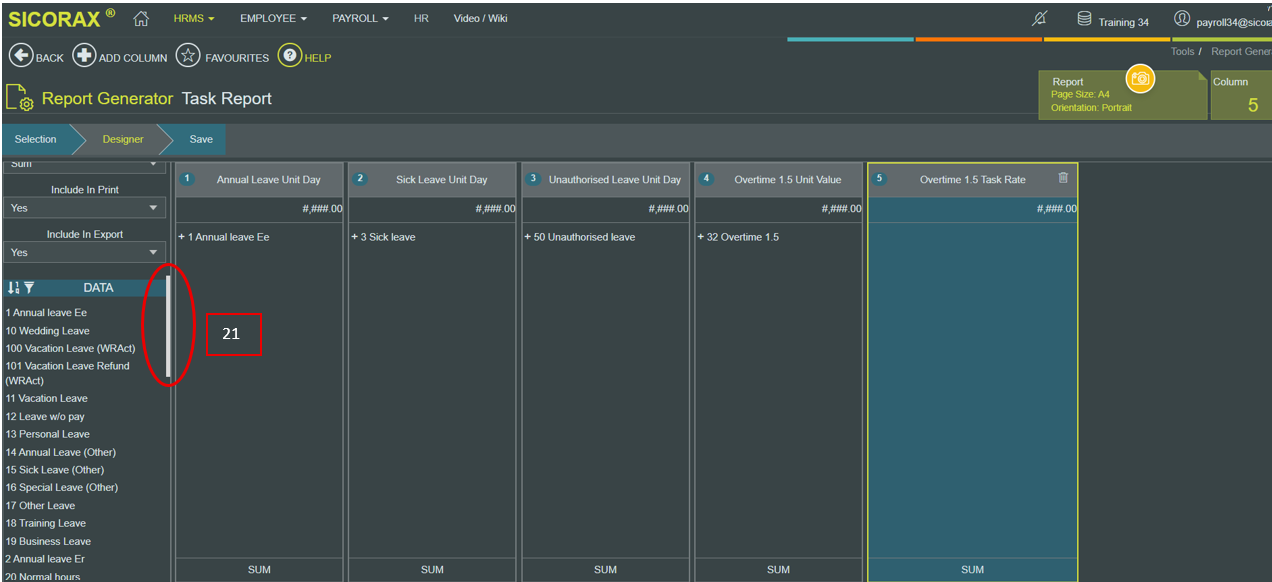Screen dimensions: 1272x582
Task: Switch to the Designer step tab
Action: coord(123,139)
